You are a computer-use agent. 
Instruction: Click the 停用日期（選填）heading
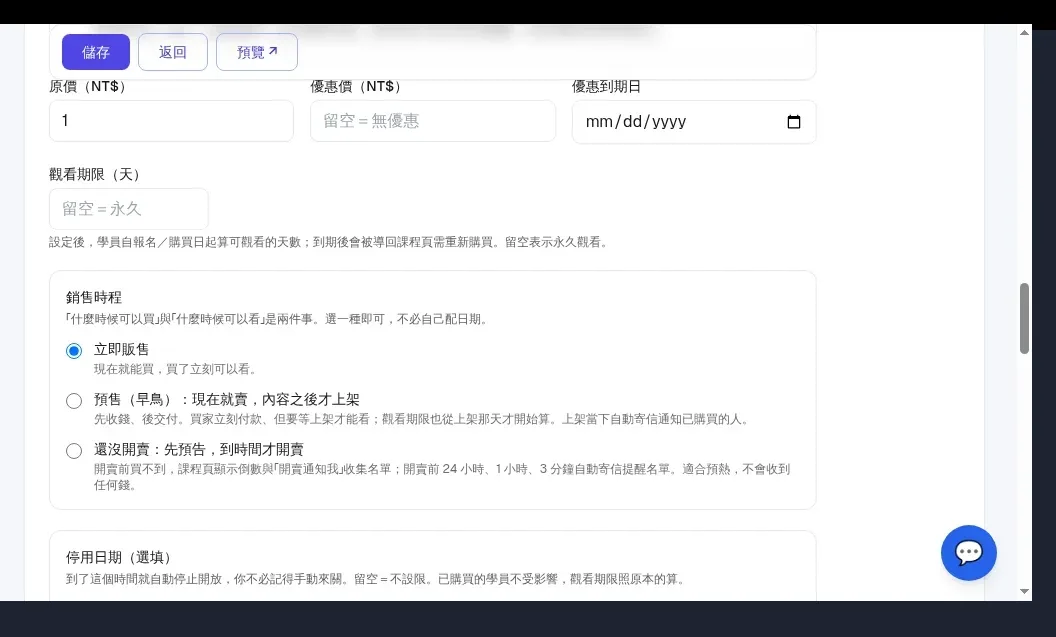[x=118, y=558]
